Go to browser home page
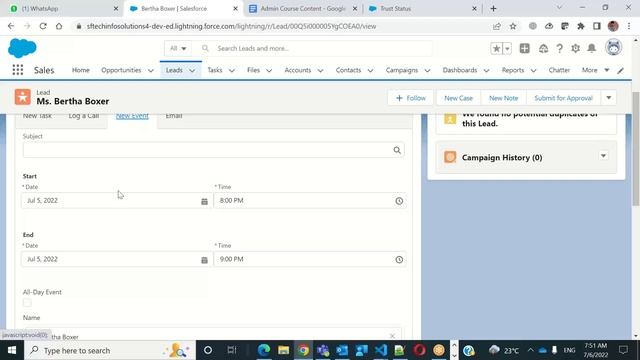The image size is (640, 360). point(59,26)
